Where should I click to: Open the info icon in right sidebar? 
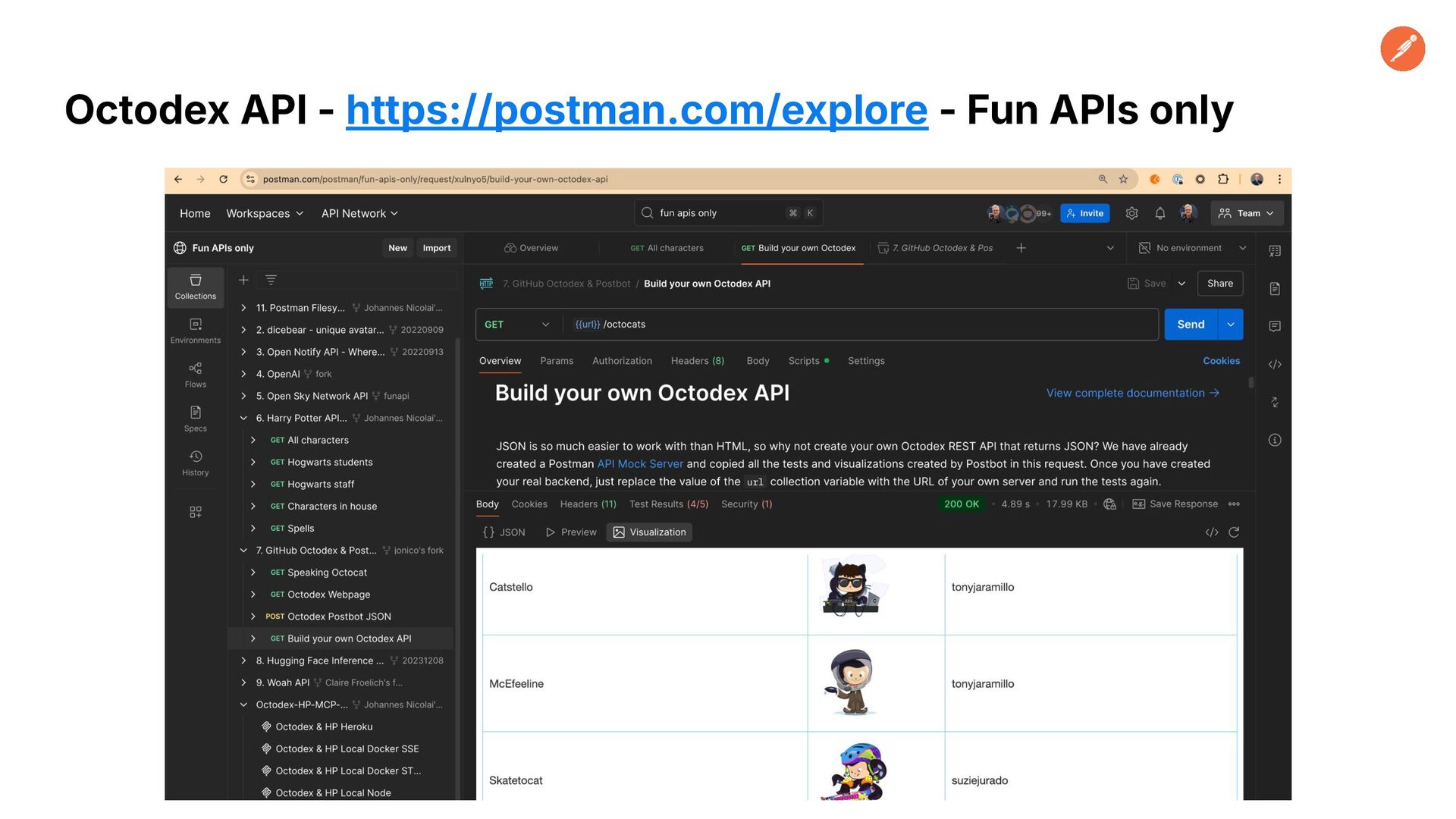click(1275, 441)
